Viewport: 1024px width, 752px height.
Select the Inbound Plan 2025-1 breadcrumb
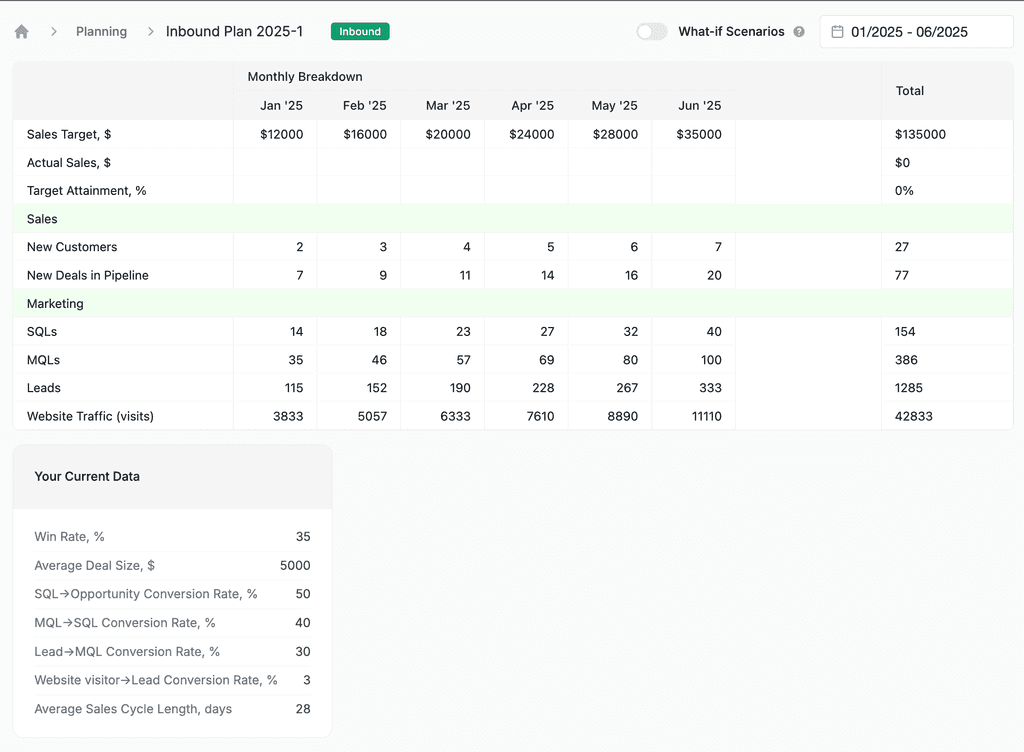pos(235,31)
